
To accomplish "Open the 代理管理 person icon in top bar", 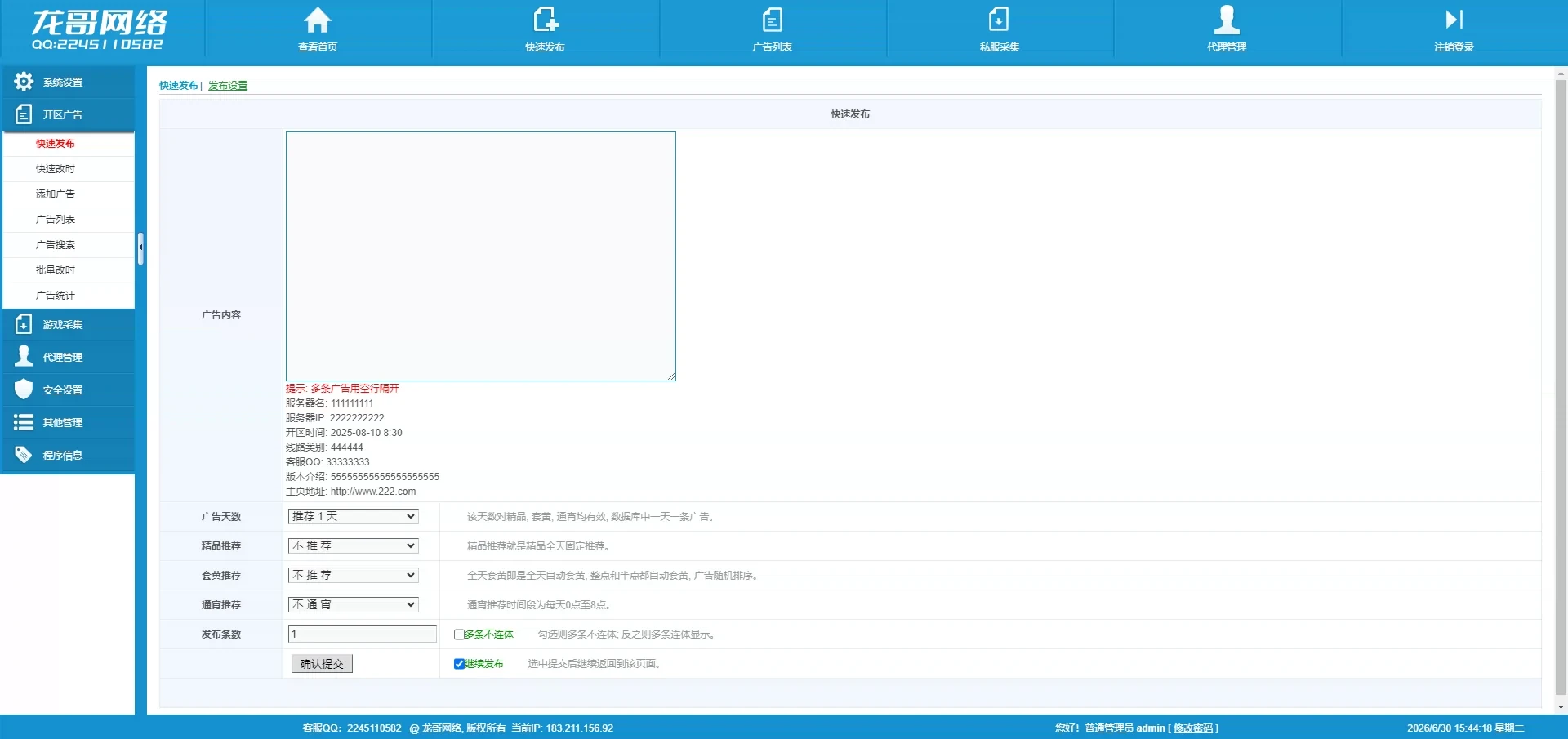I will [x=1227, y=19].
